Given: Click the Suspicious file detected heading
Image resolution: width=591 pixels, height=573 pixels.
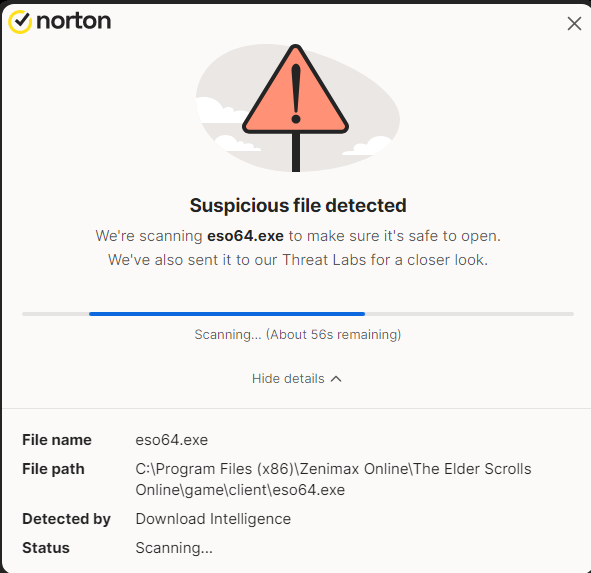Looking at the screenshot, I should point(298,205).
